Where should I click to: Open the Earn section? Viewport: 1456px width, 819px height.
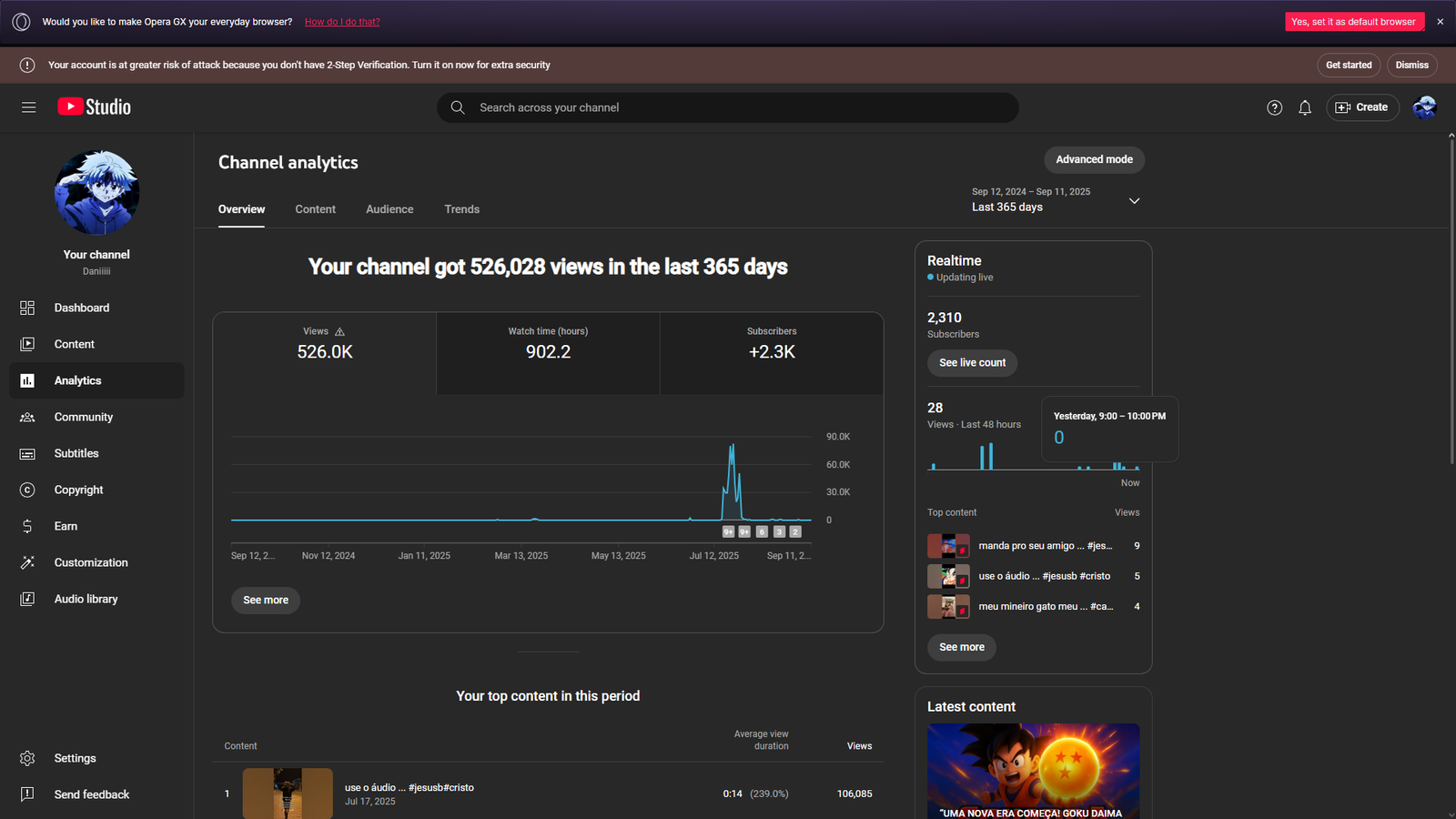66,526
